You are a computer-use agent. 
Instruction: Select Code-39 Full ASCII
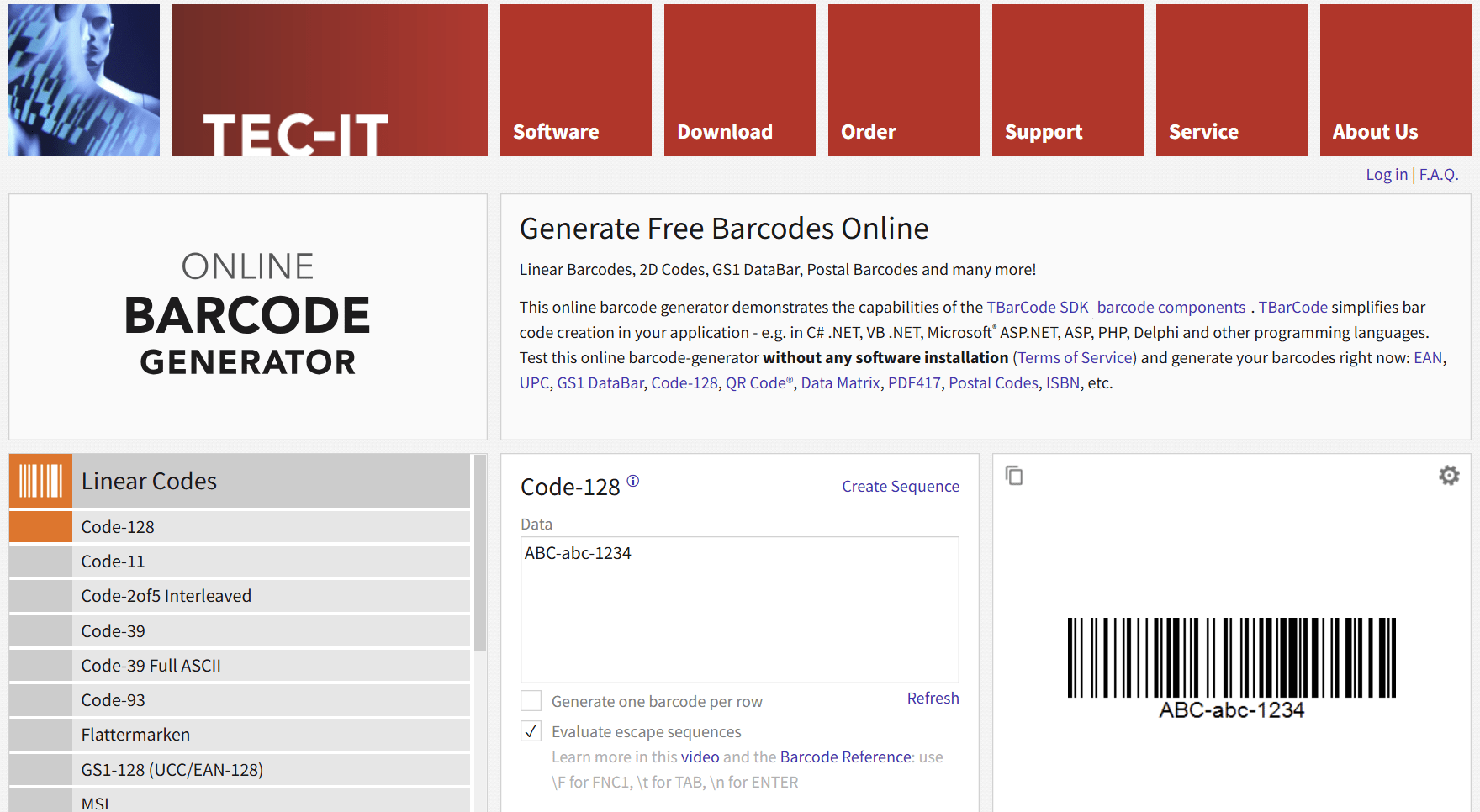pos(240,665)
